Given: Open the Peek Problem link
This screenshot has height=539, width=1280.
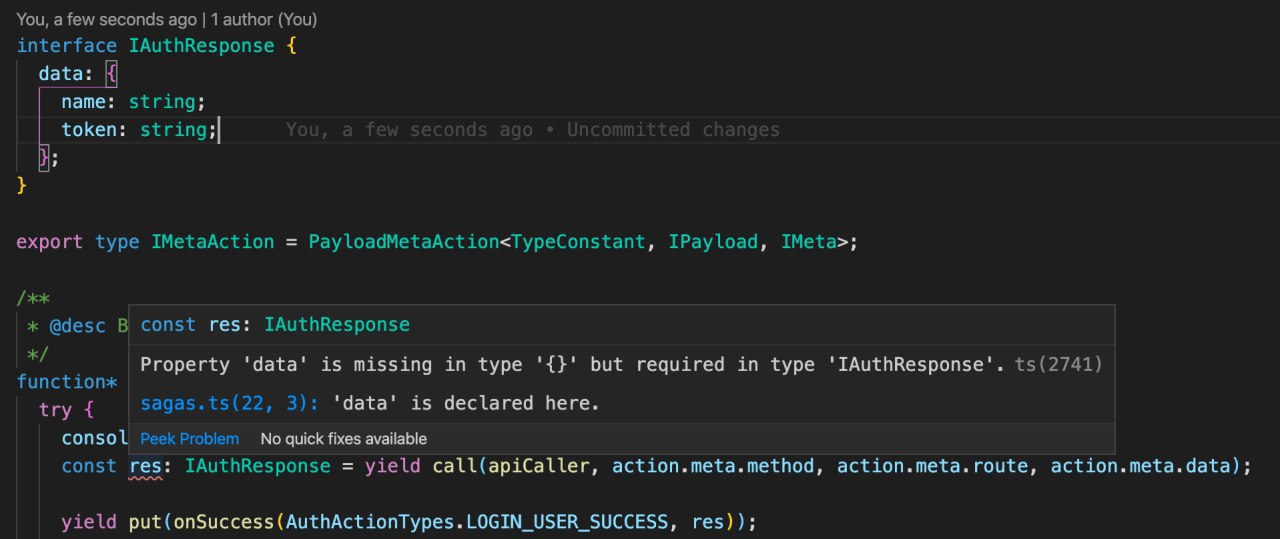Looking at the screenshot, I should click(x=189, y=439).
